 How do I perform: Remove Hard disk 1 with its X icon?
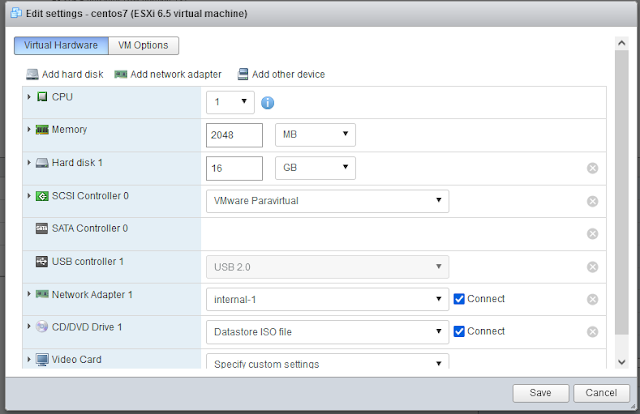[592, 168]
